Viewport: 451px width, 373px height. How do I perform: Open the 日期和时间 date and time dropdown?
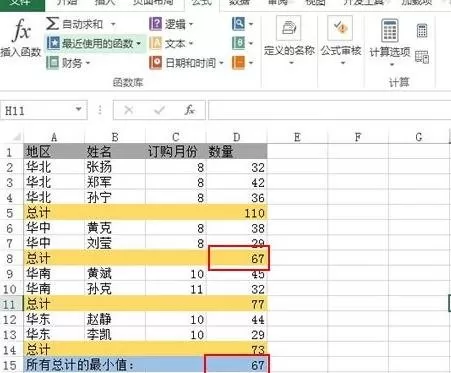pyautogui.click(x=187, y=63)
